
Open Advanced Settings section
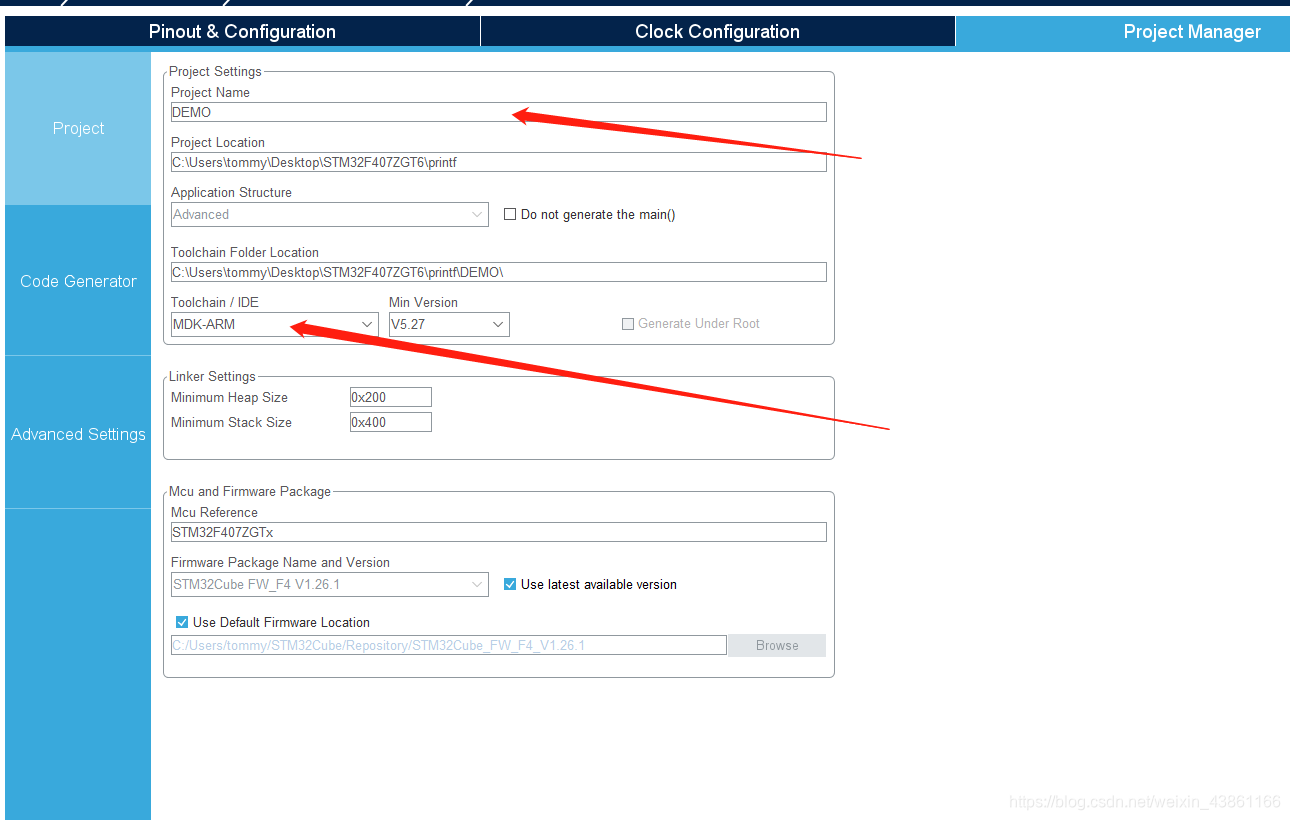[x=78, y=434]
